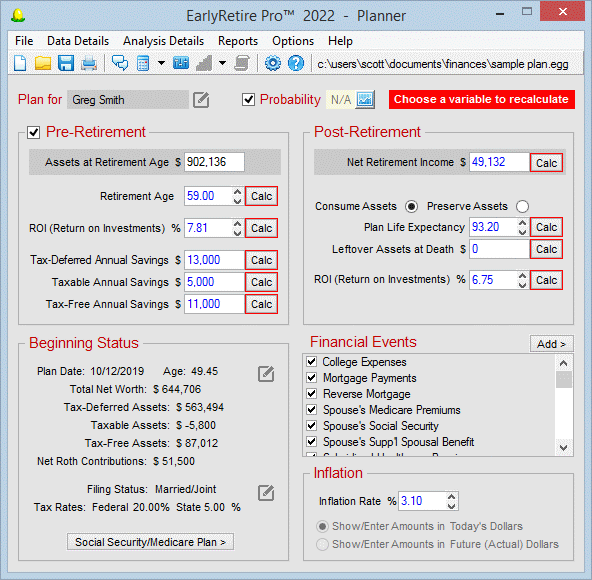592x580 pixels.
Task: Click the EarlyRetire Pro egg app icon
Action: click(18, 15)
